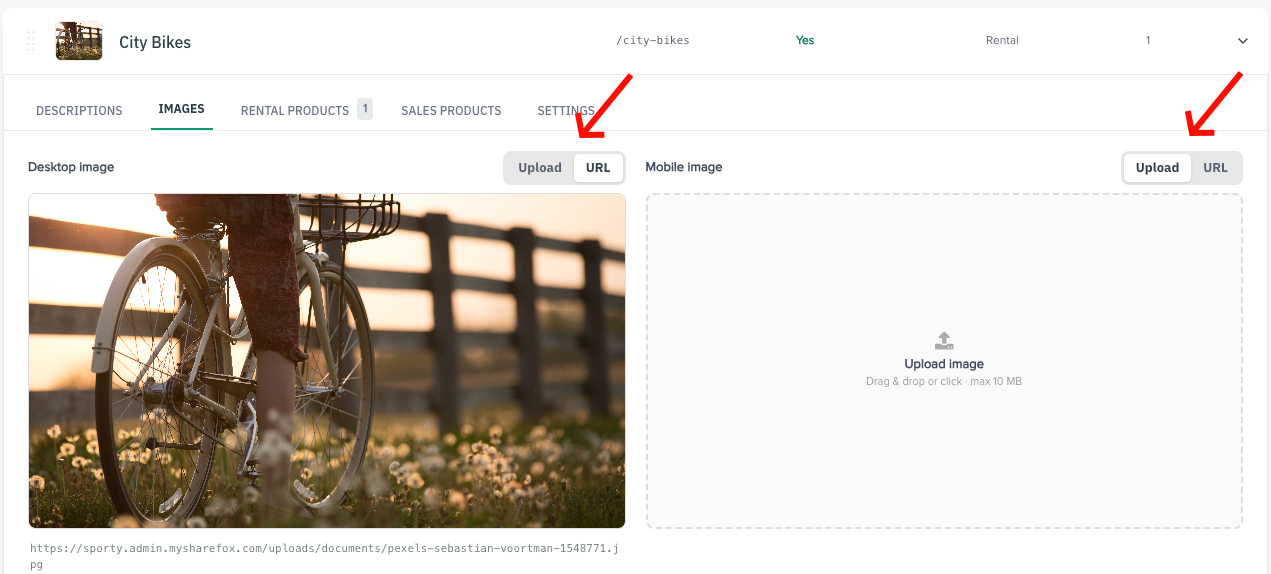Switch desktop image source to Upload

tap(540, 168)
